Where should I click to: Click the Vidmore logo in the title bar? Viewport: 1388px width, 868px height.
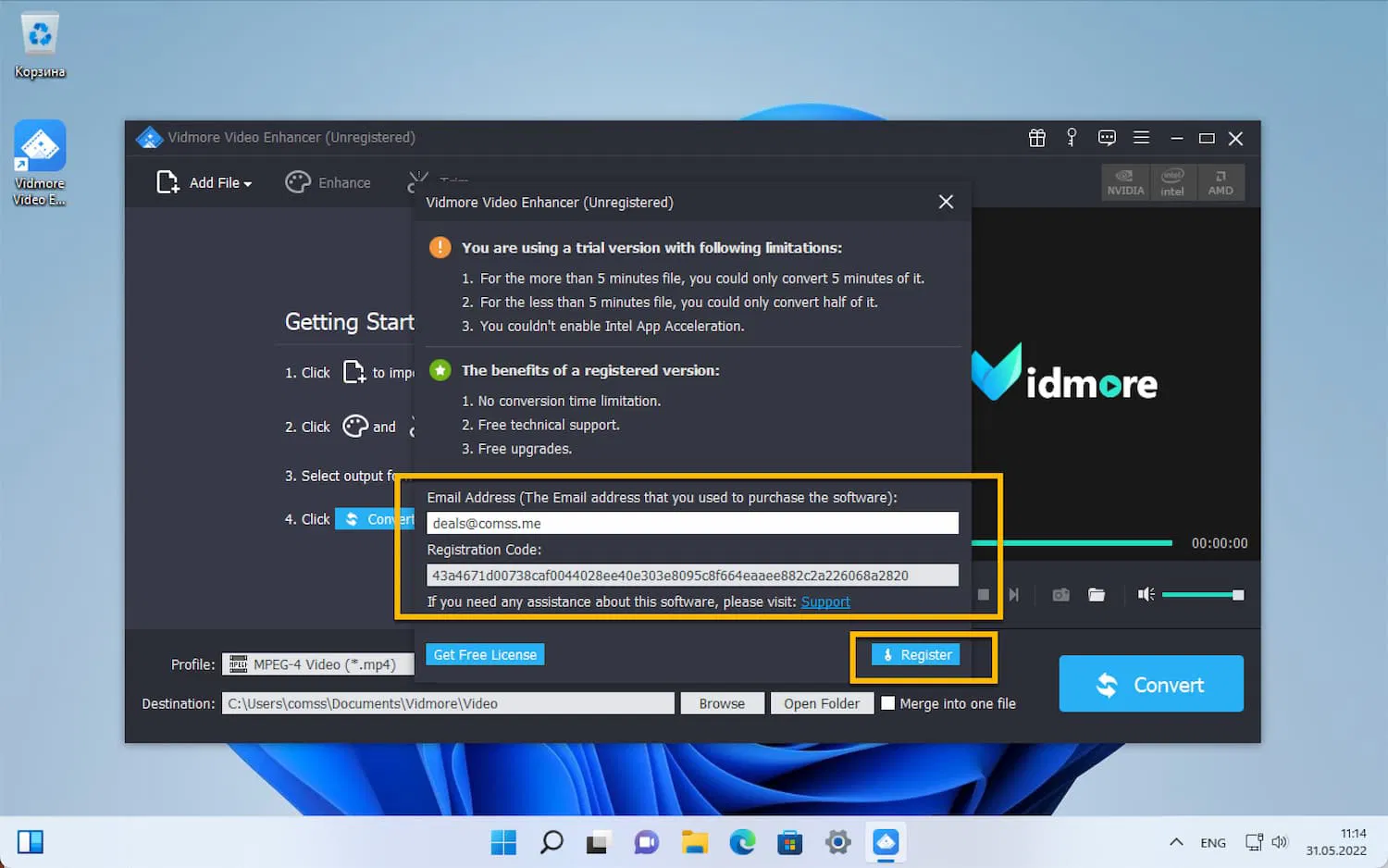point(149,138)
